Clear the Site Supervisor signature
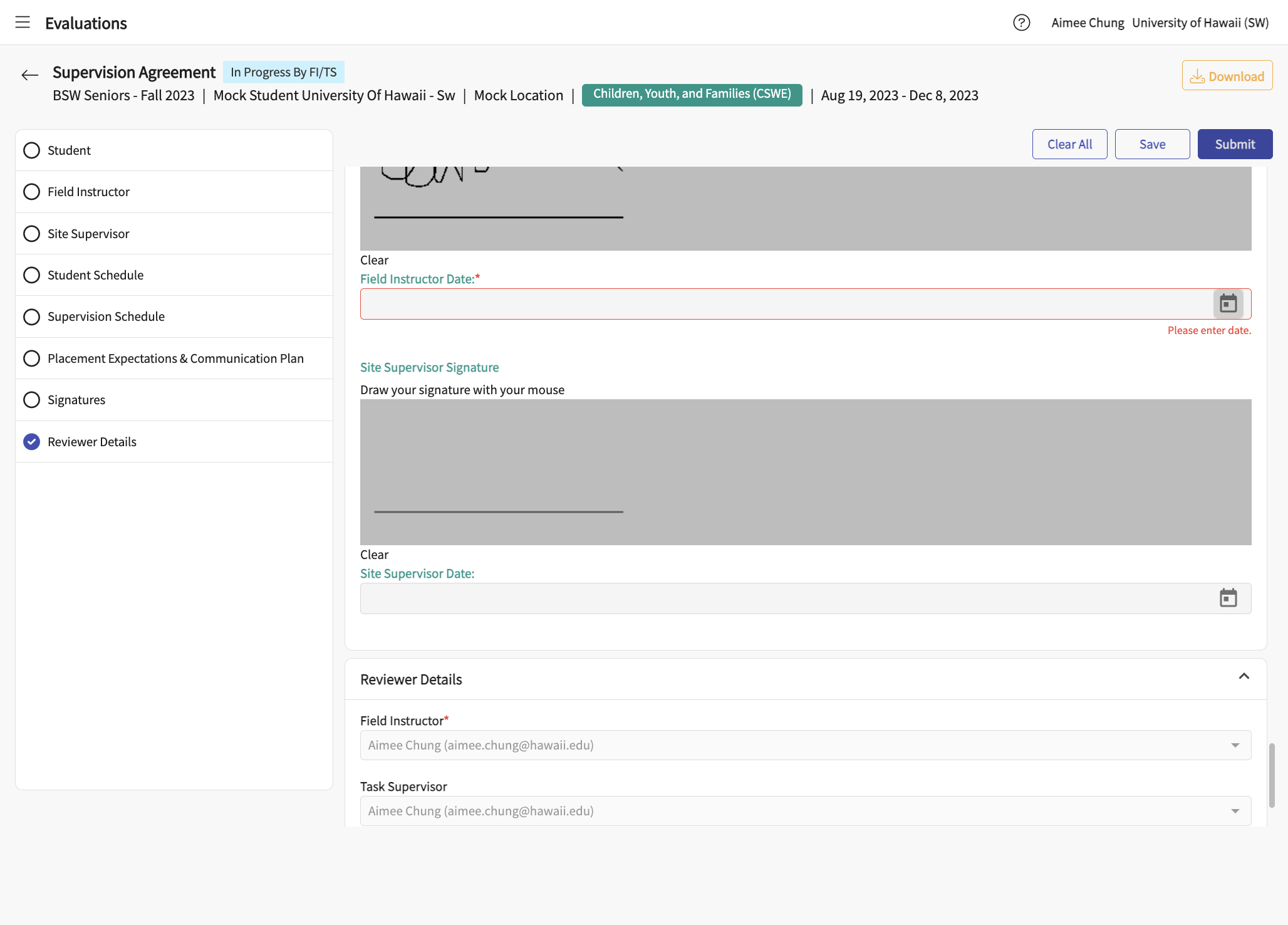The height and width of the screenshot is (925, 1288). tap(374, 555)
